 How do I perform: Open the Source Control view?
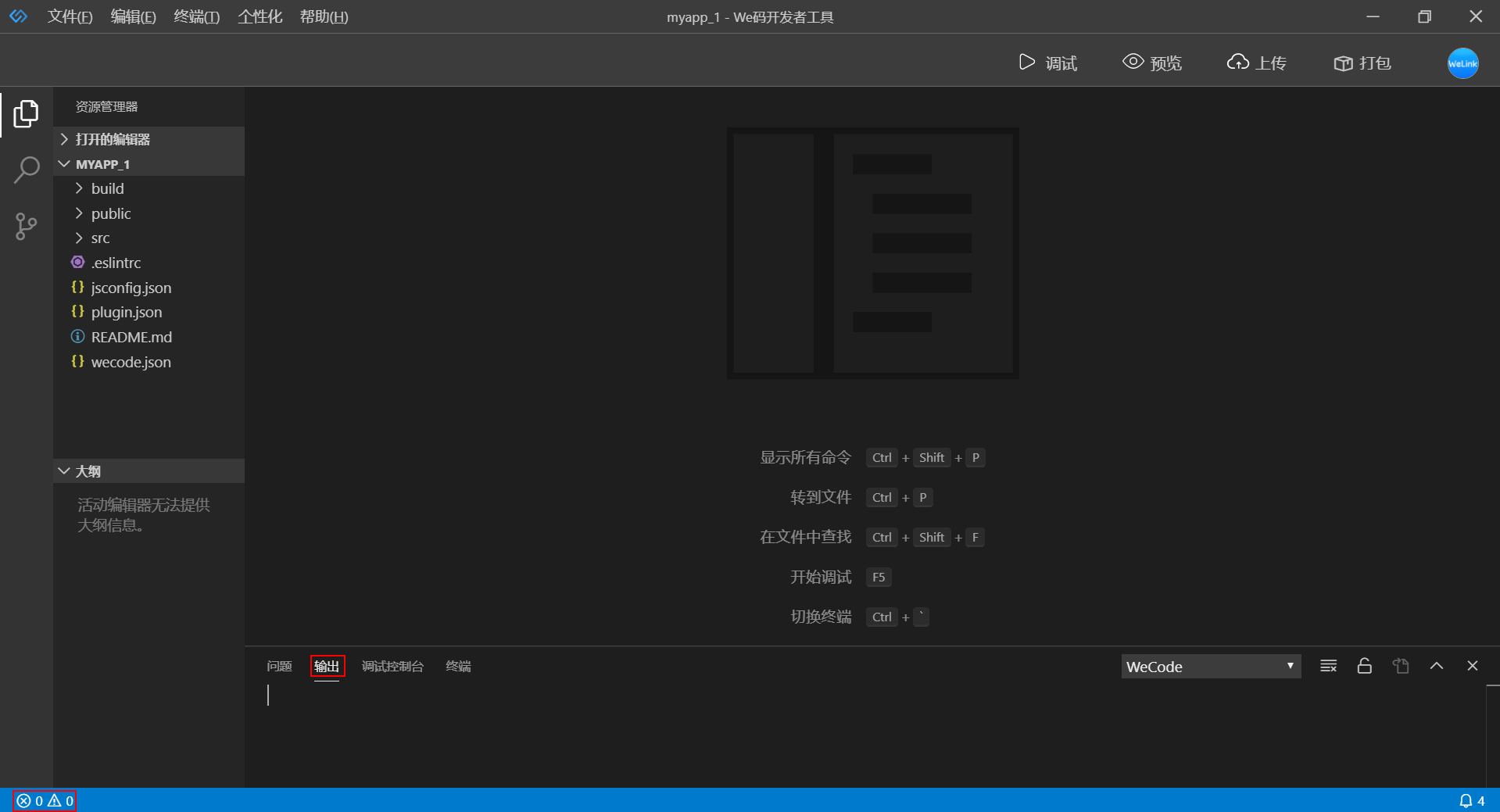[26, 227]
